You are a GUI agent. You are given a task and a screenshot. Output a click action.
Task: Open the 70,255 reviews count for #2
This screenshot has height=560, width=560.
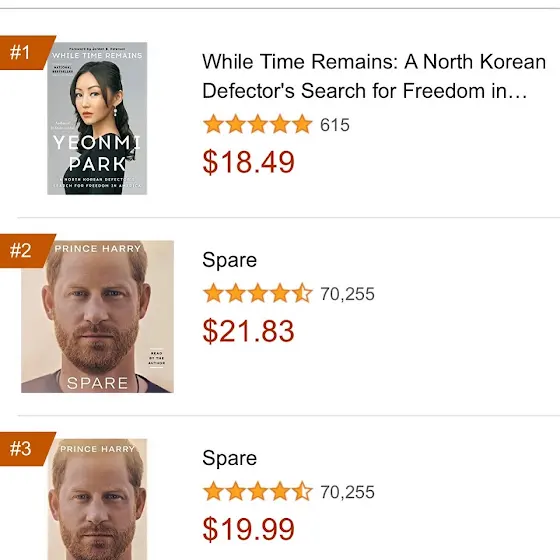point(348,294)
